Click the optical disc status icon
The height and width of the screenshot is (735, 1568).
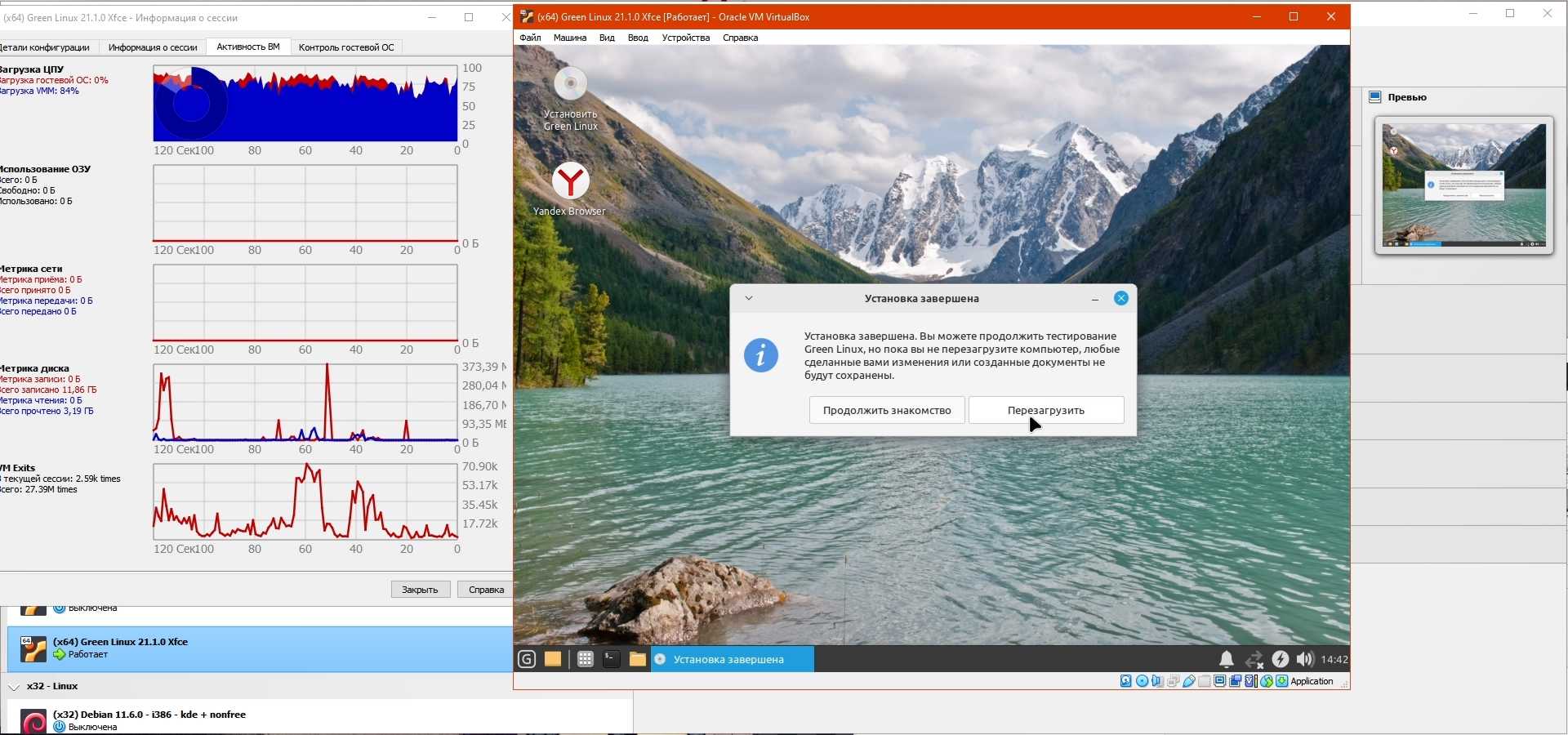(x=1142, y=681)
